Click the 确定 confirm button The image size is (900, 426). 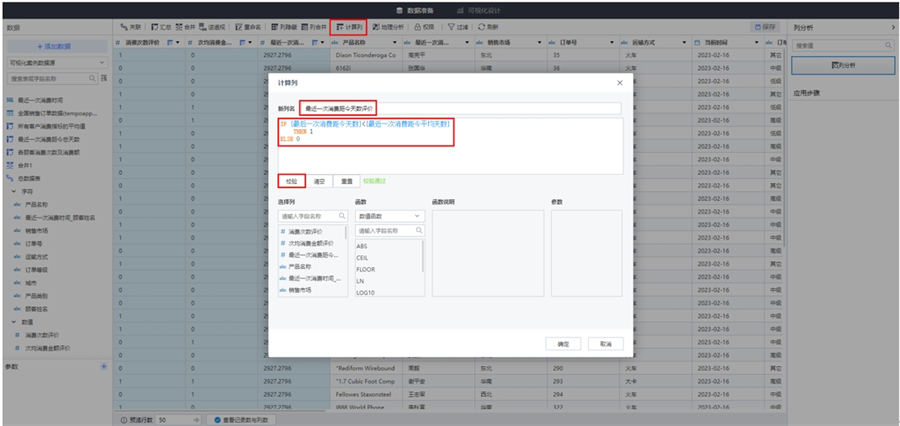tap(563, 343)
